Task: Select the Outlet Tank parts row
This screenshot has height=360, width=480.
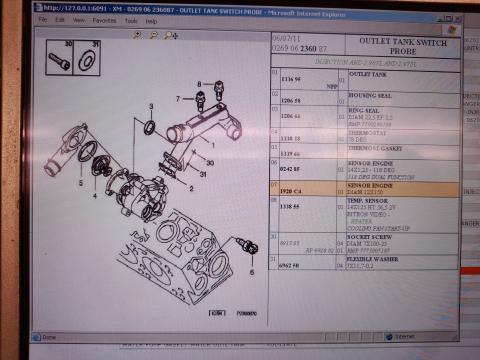Action: [x=365, y=81]
